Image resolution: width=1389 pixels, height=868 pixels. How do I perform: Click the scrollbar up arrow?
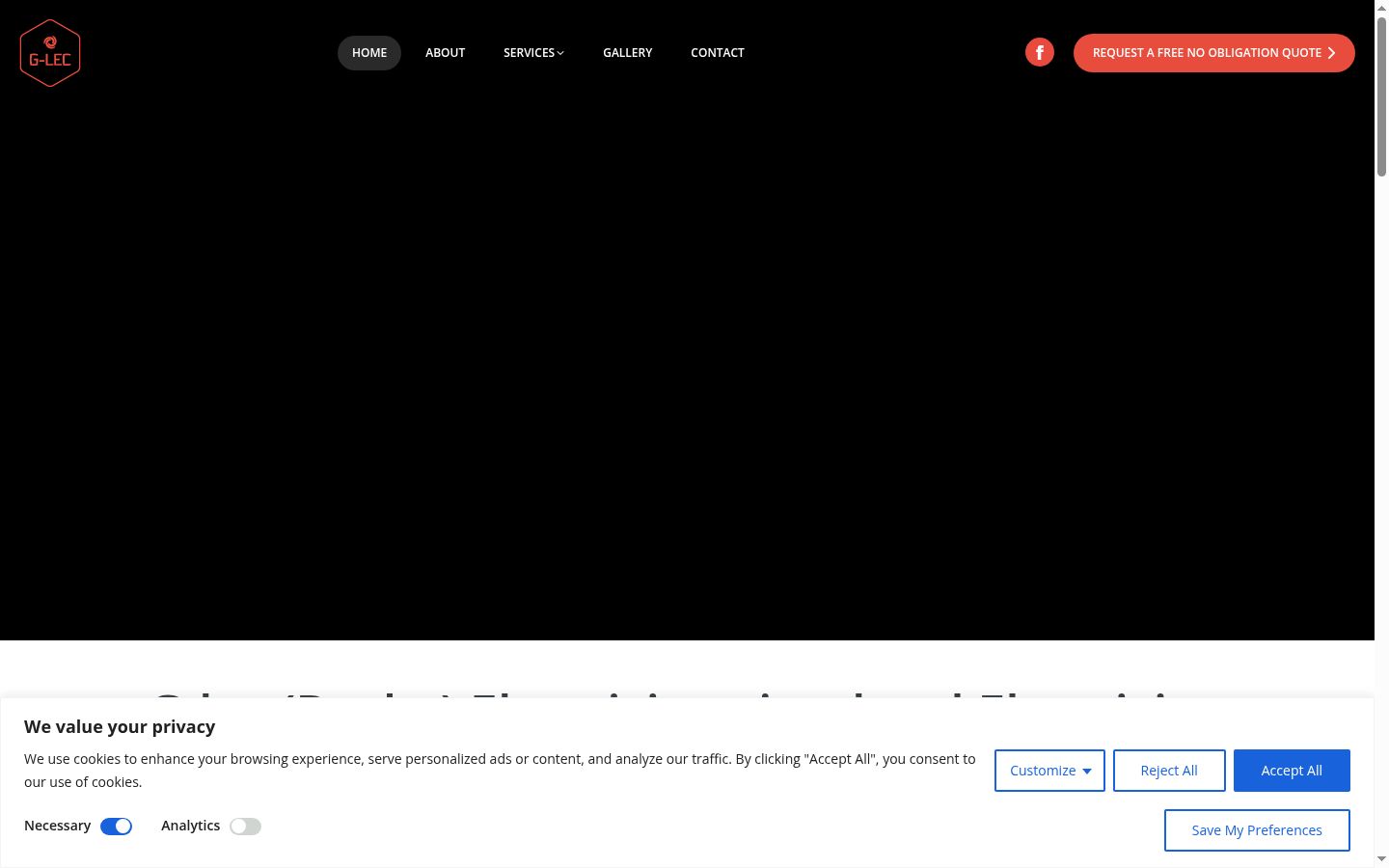pos(1381,8)
